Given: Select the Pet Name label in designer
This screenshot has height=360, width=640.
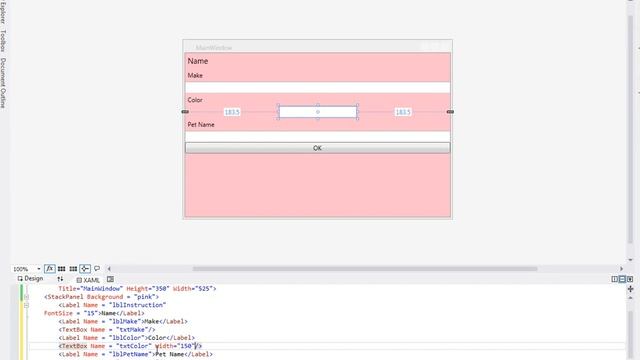Looking at the screenshot, I should (x=201, y=124).
